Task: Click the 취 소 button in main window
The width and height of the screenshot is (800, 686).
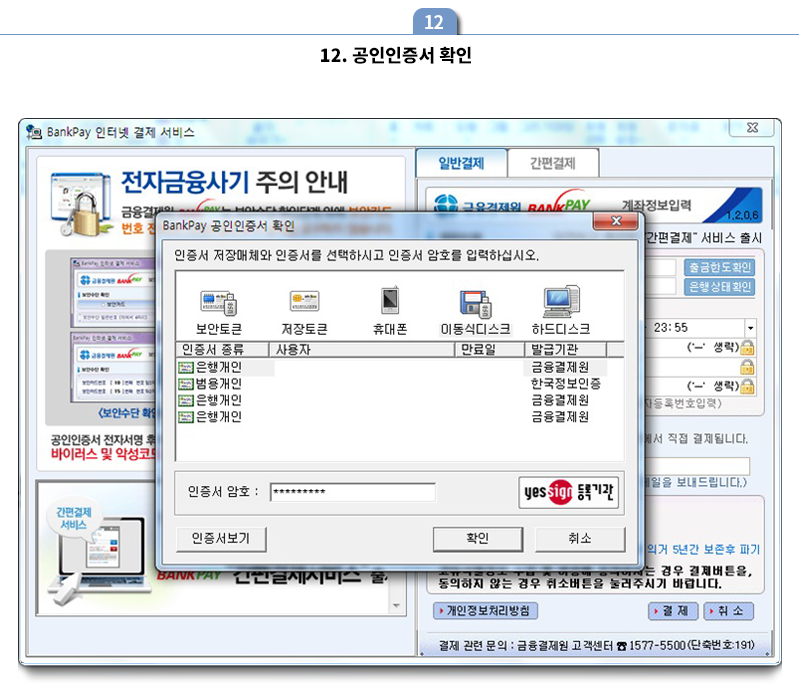Action: pyautogui.click(x=729, y=611)
